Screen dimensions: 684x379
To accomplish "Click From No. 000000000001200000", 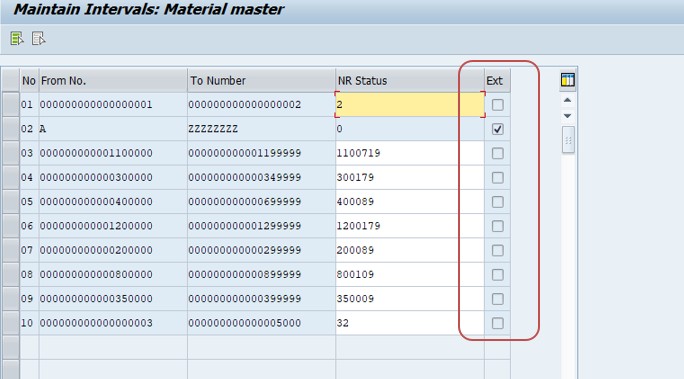I will click(113, 226).
